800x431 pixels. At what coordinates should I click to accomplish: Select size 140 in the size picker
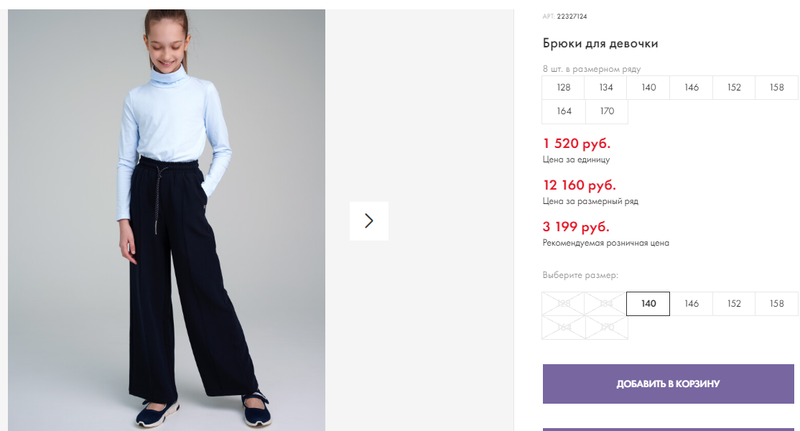[x=648, y=303]
